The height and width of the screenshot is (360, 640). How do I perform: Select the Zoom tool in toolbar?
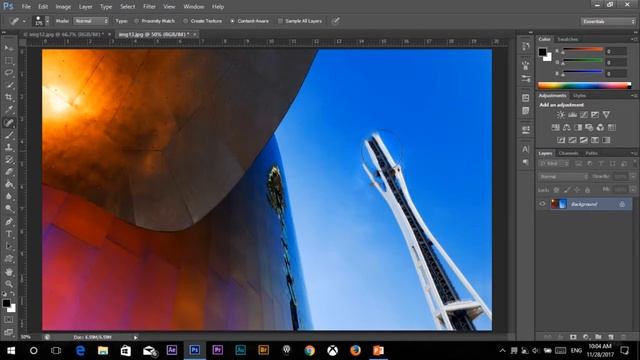[9, 284]
